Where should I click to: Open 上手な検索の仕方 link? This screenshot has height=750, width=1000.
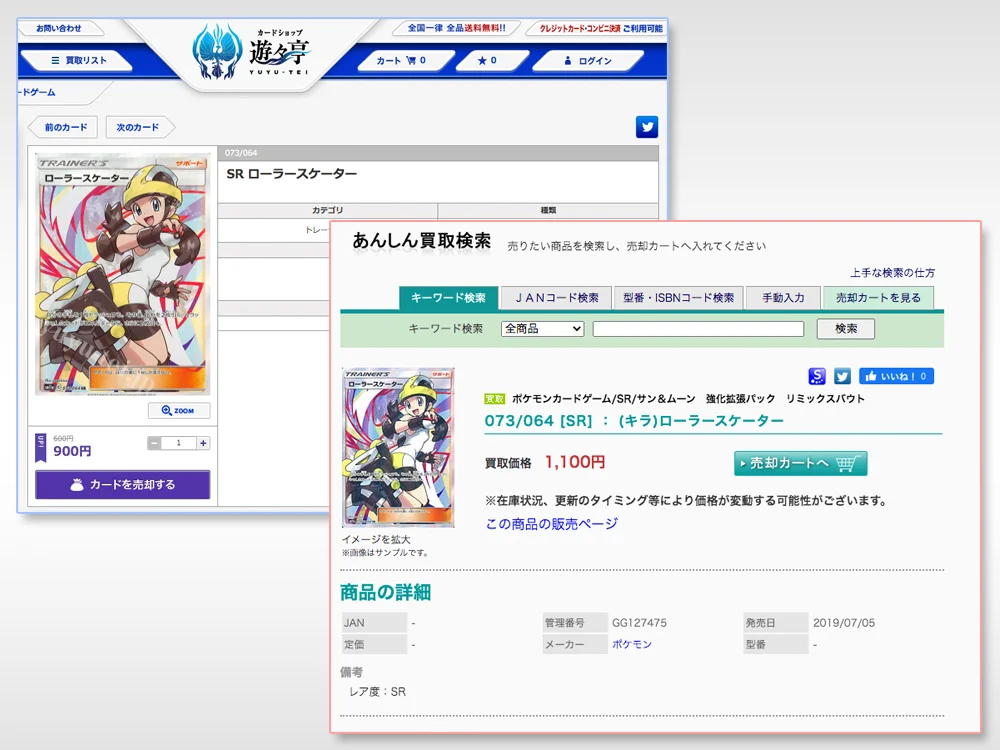[x=892, y=273]
